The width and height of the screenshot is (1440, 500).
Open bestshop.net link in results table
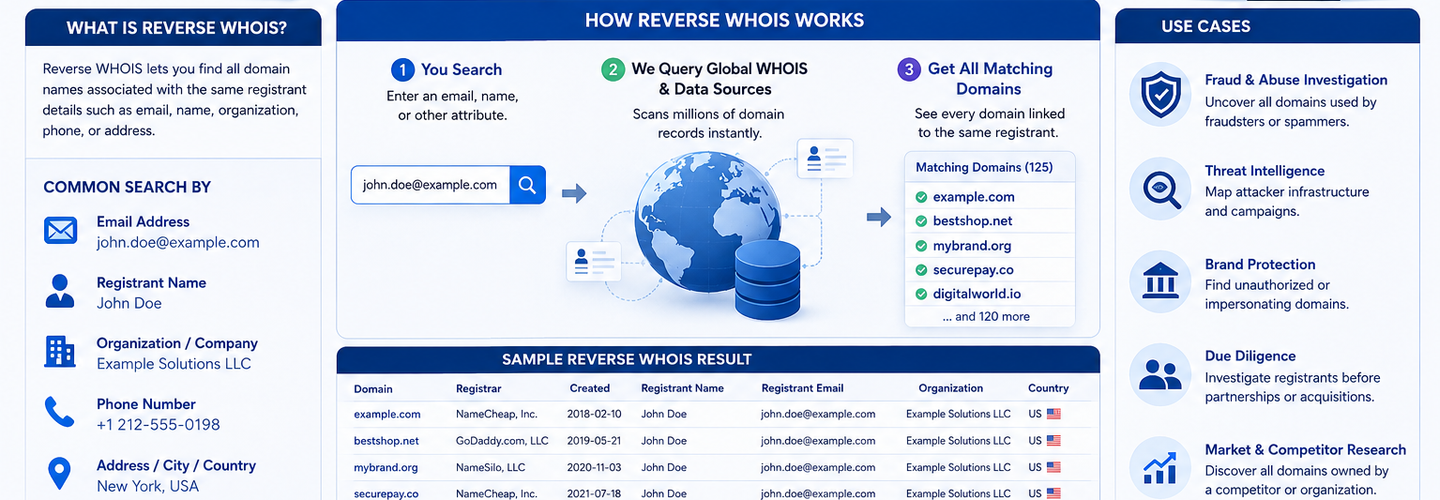pyautogui.click(x=386, y=441)
